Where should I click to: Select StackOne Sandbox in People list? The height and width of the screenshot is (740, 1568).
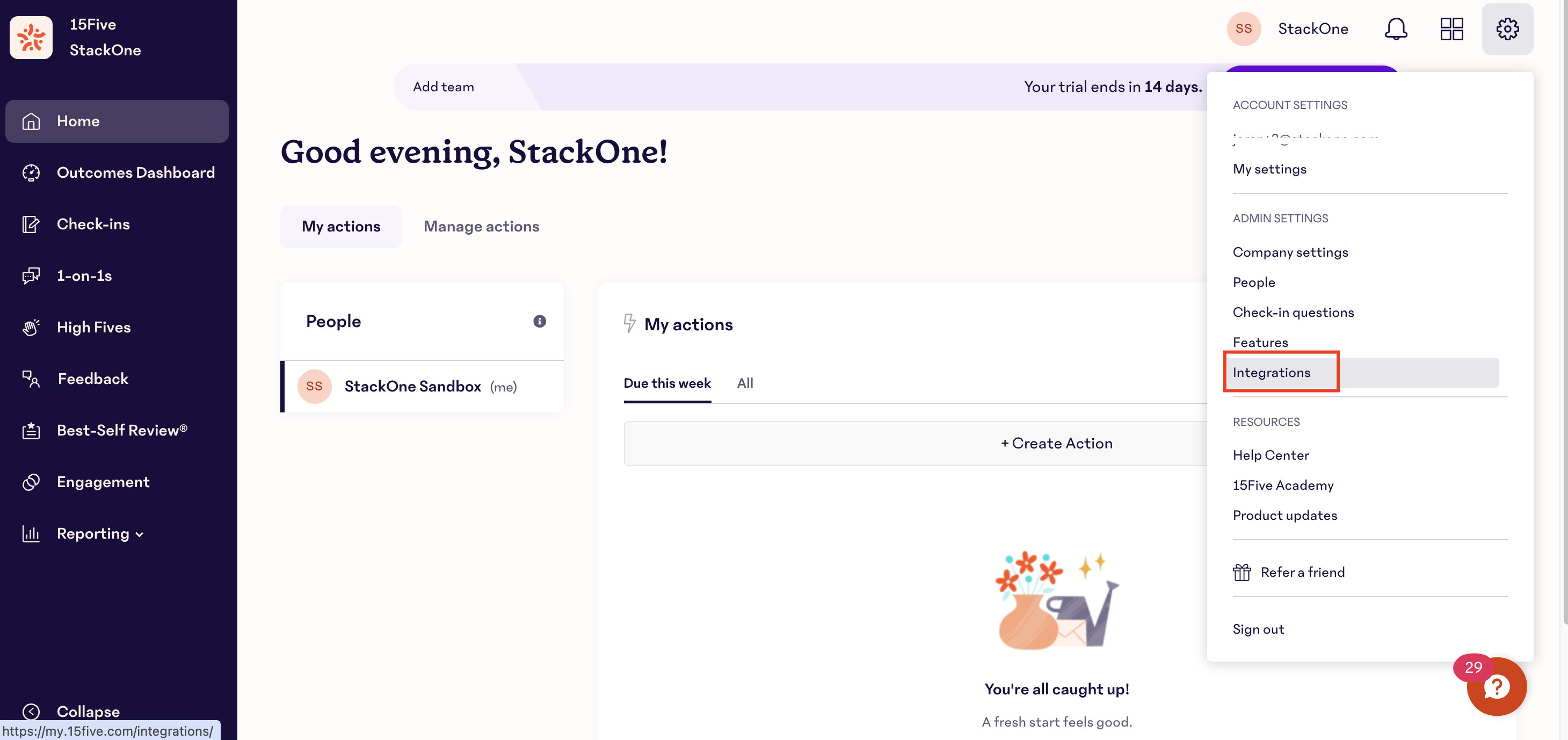point(412,387)
